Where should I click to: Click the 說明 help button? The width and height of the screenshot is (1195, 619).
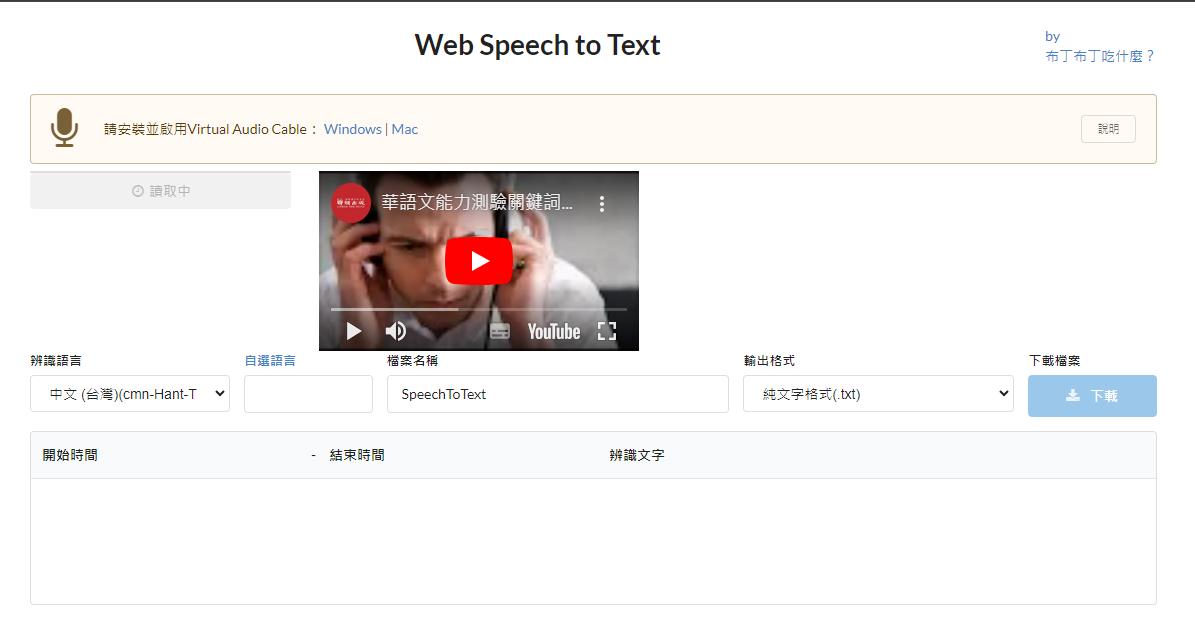pos(1107,128)
